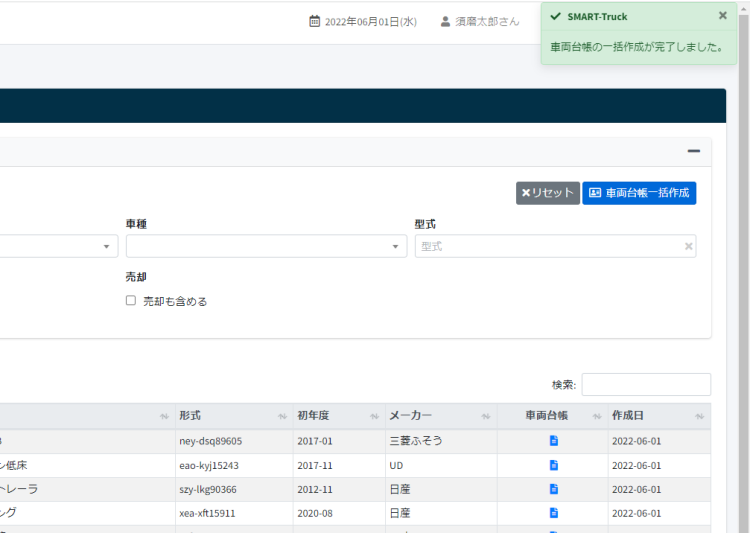Open vehicle ledger file for ney-dsq89605 row

coord(553,441)
